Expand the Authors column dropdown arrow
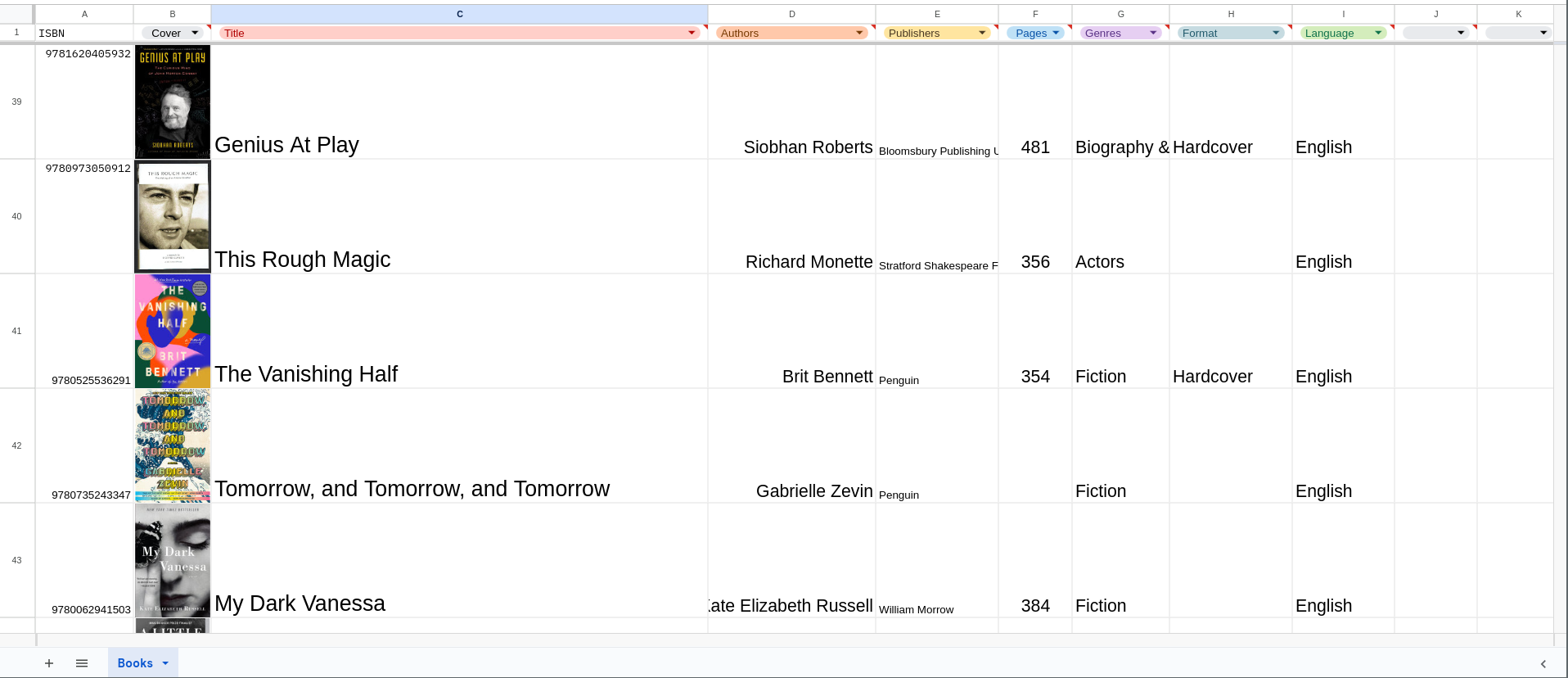1568x678 pixels. [x=859, y=33]
